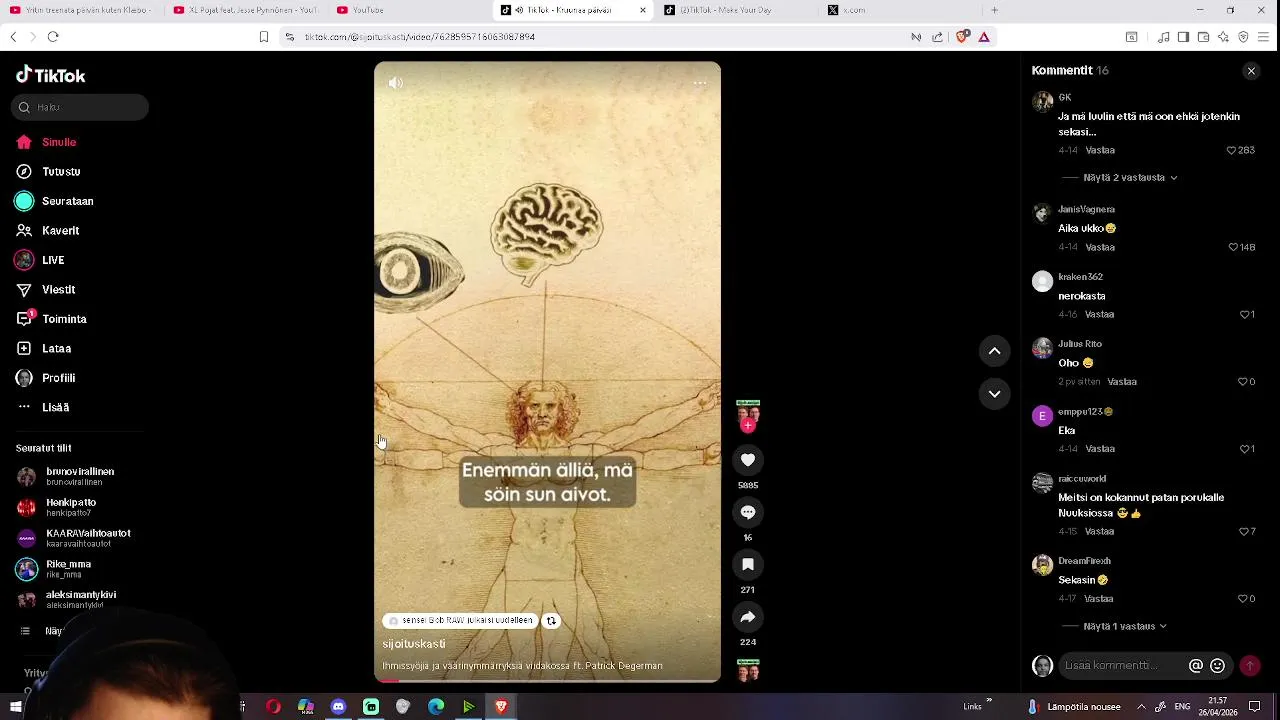Open followed account aleksimantykivi
Image resolution: width=1280 pixels, height=720 pixels.
[66, 599]
